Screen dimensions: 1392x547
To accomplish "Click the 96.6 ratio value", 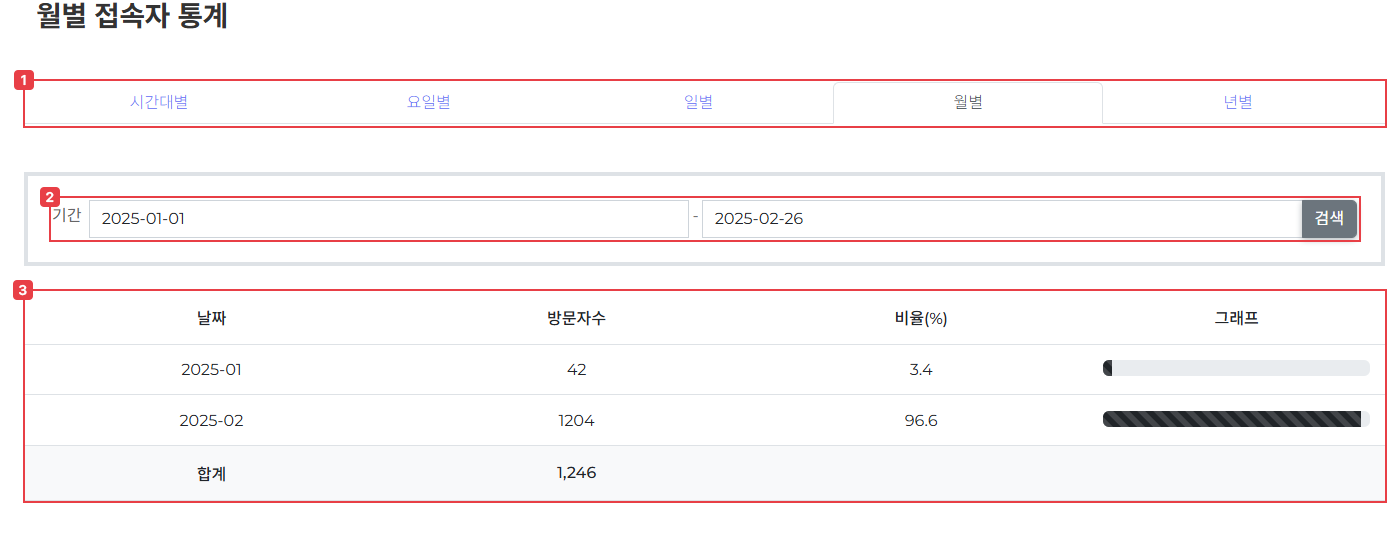I will pos(921,420).
